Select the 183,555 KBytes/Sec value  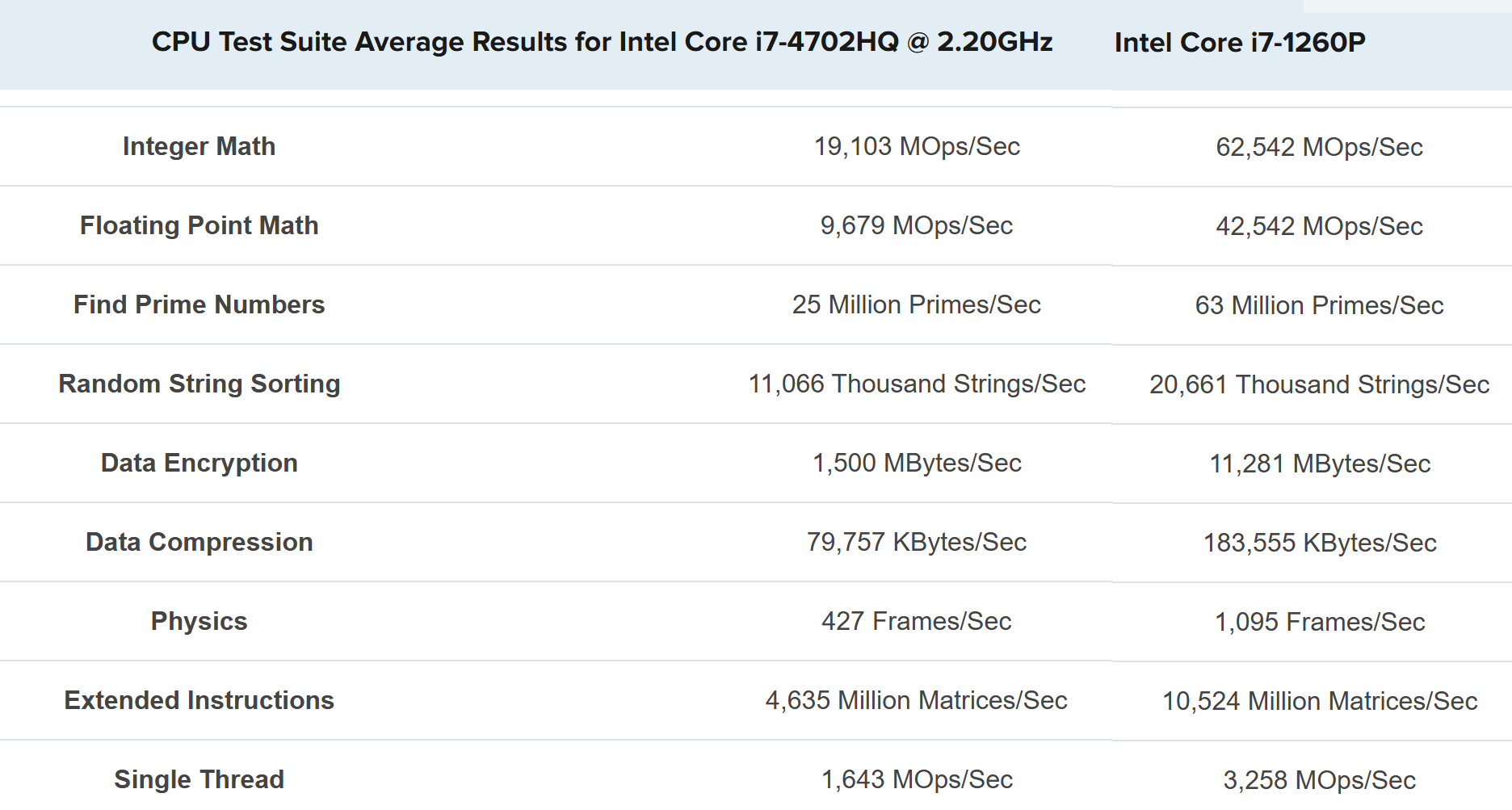coord(1319,543)
